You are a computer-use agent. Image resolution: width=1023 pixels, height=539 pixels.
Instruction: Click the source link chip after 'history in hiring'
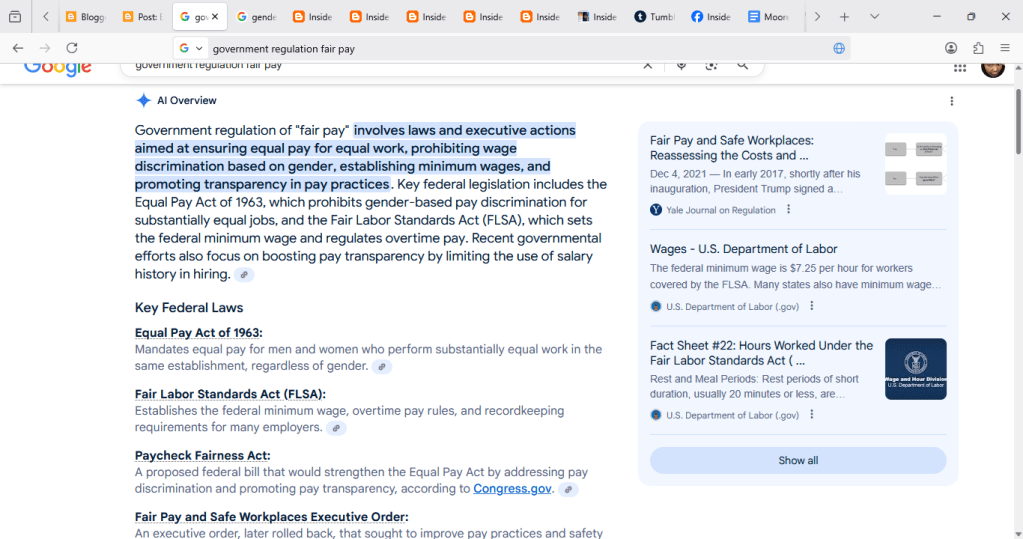click(244, 275)
